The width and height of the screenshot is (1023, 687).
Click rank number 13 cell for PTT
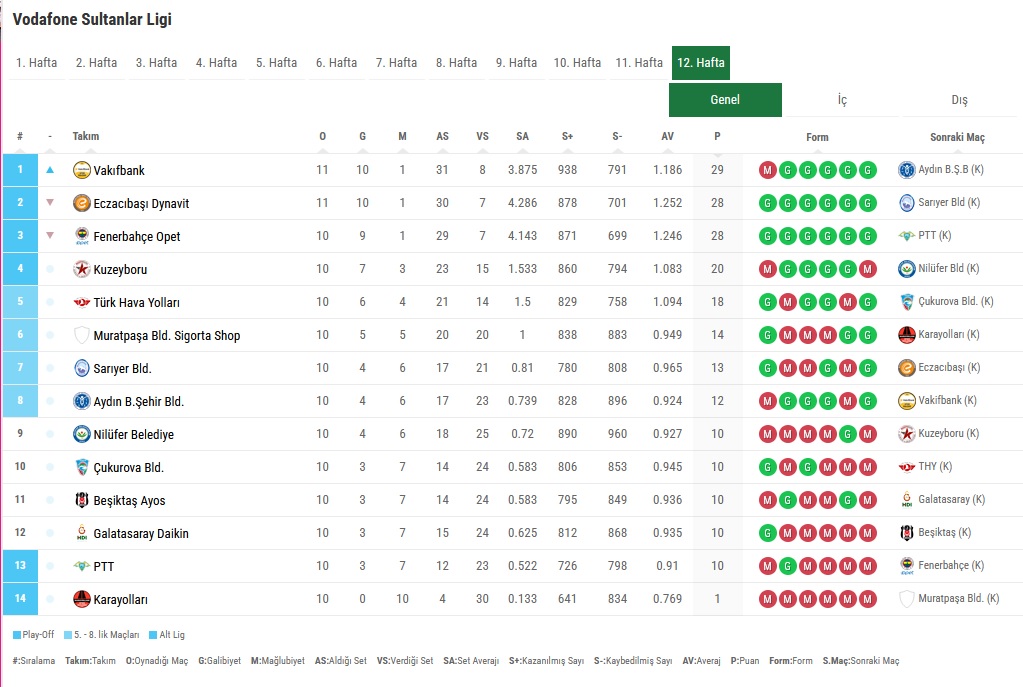(20, 566)
